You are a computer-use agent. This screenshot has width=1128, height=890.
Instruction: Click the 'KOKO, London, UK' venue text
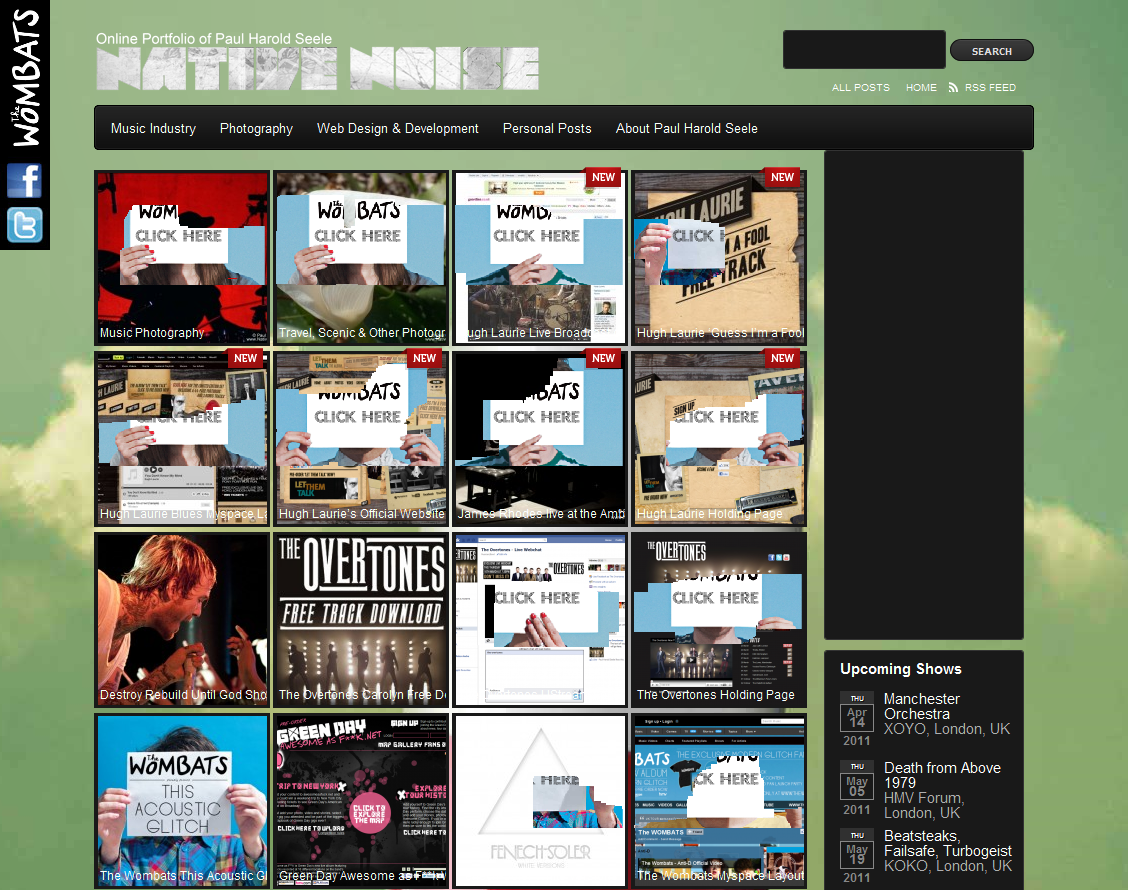tap(947, 866)
